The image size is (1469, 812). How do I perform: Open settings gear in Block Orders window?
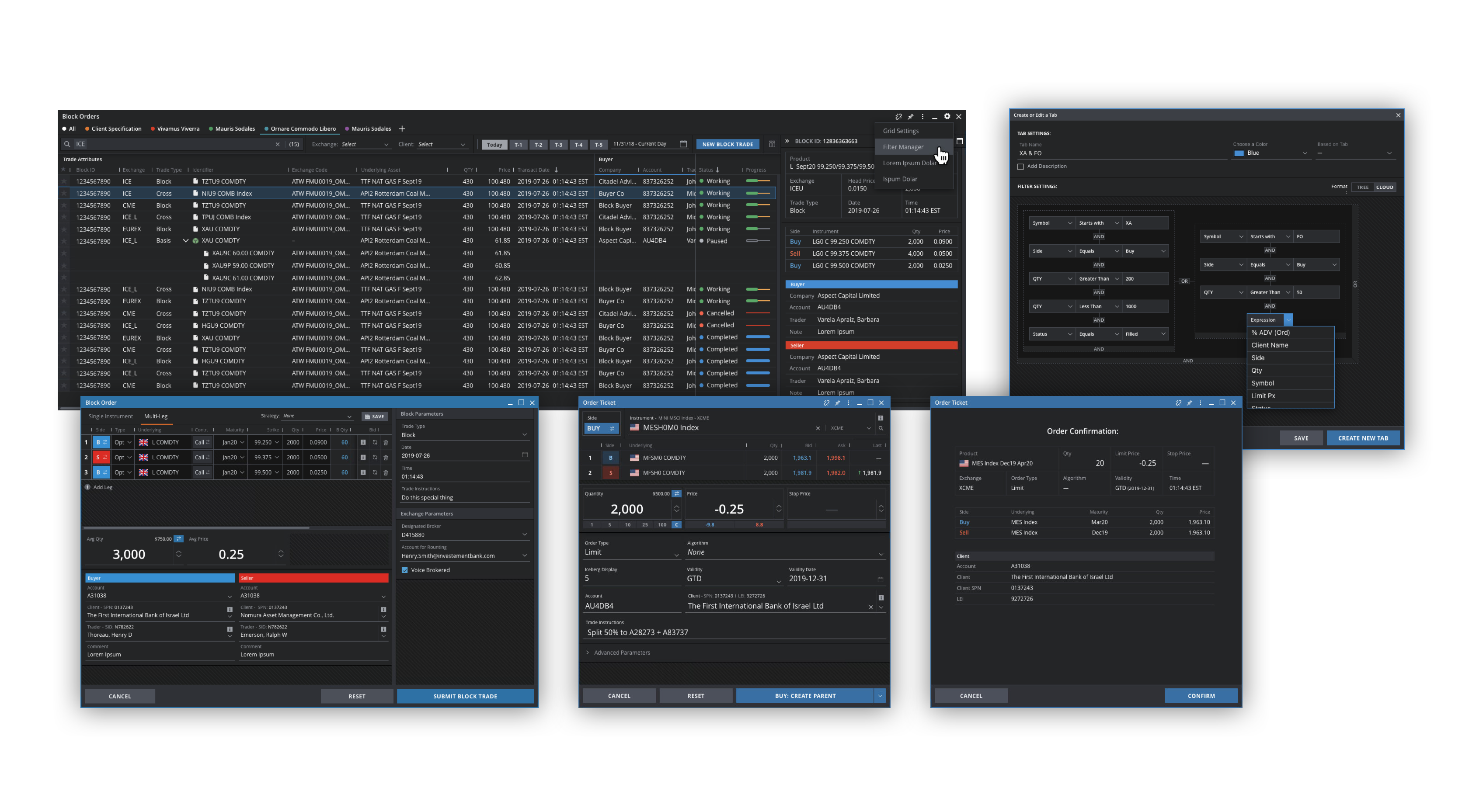coord(947,116)
